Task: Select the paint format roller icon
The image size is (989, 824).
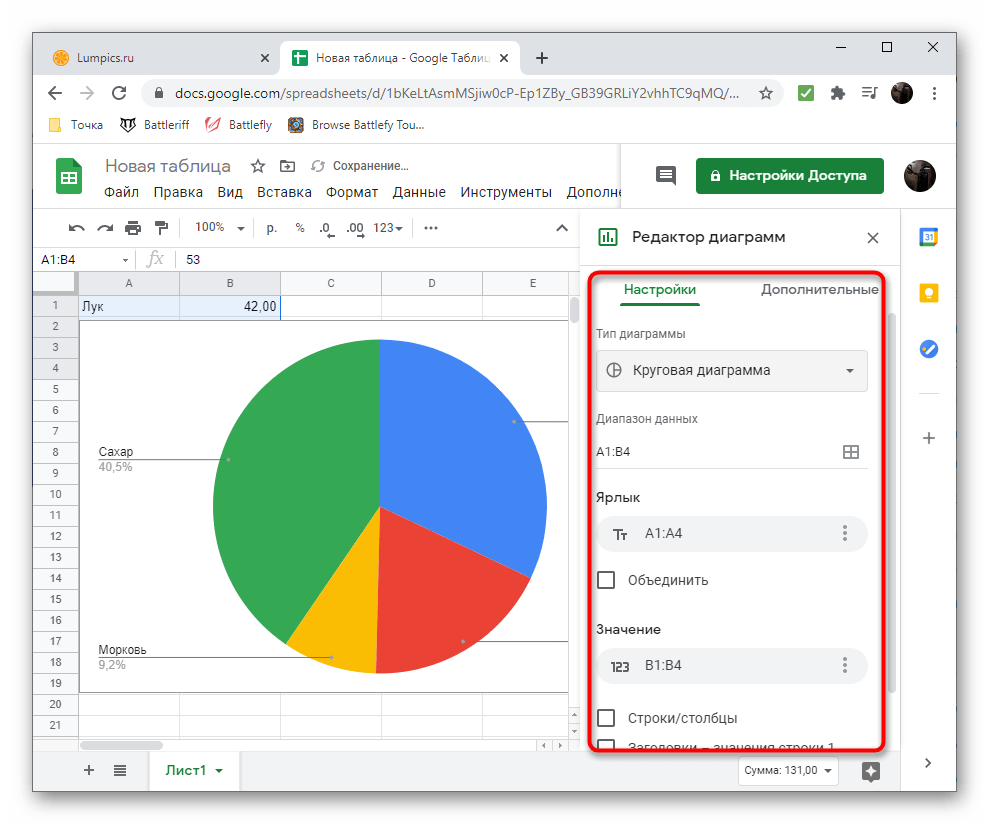Action: (x=161, y=228)
